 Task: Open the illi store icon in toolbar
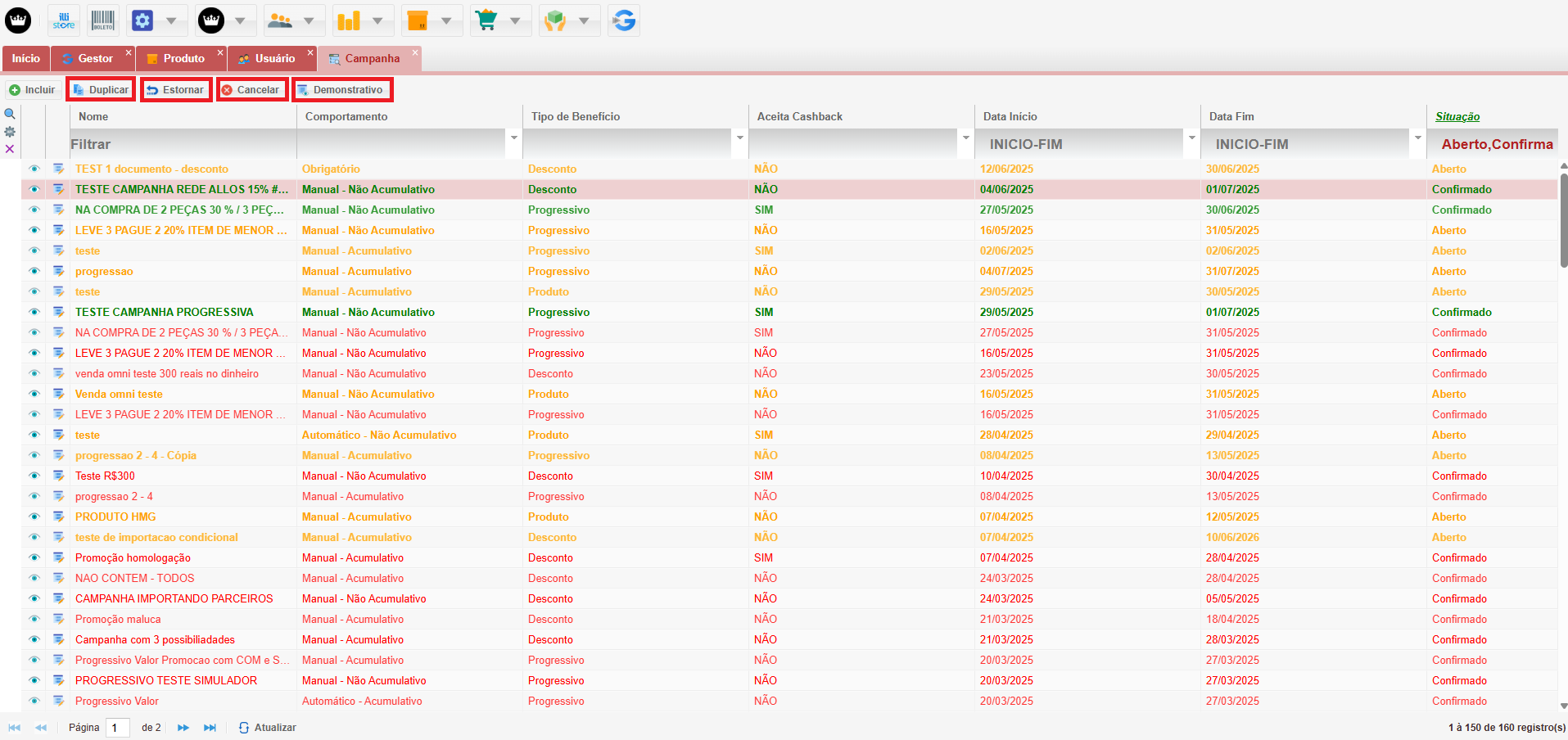click(64, 20)
